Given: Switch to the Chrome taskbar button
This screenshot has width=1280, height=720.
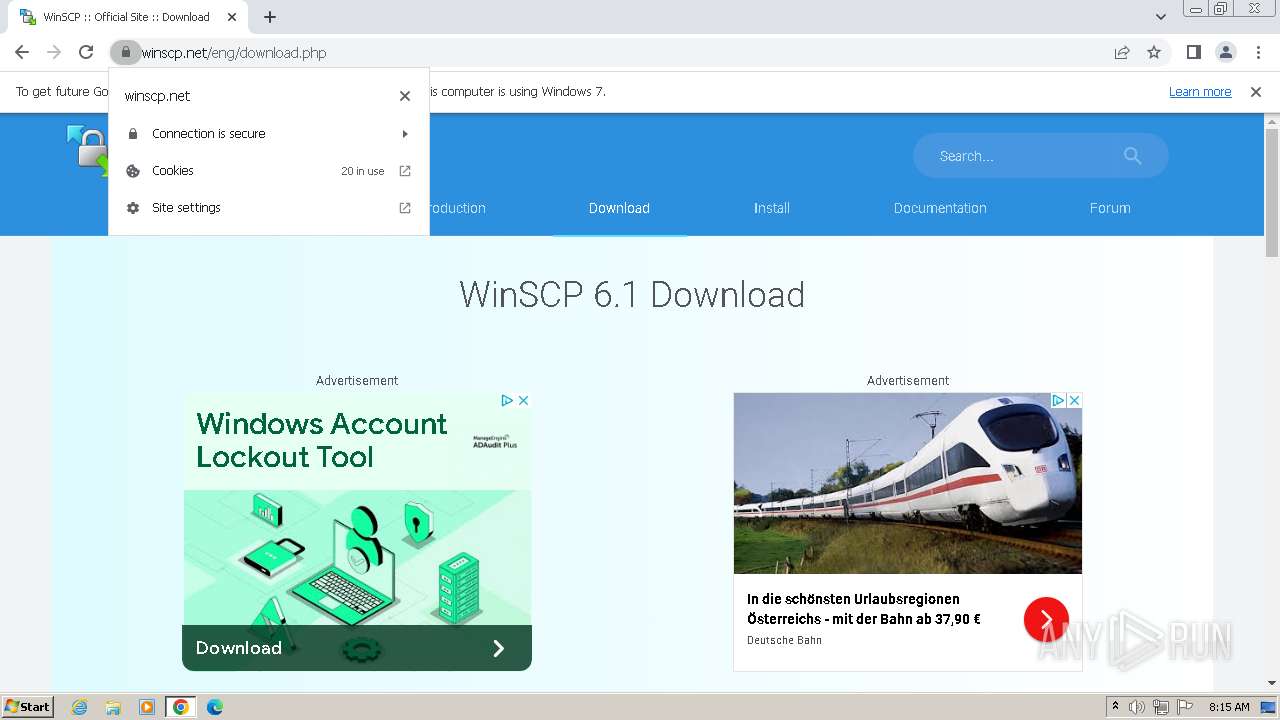Looking at the screenshot, I should point(180,707).
